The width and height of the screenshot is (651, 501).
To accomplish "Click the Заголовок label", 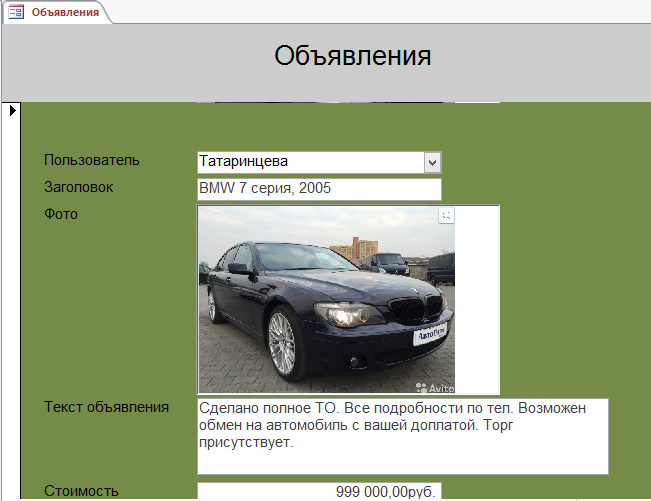I will (x=78, y=187).
